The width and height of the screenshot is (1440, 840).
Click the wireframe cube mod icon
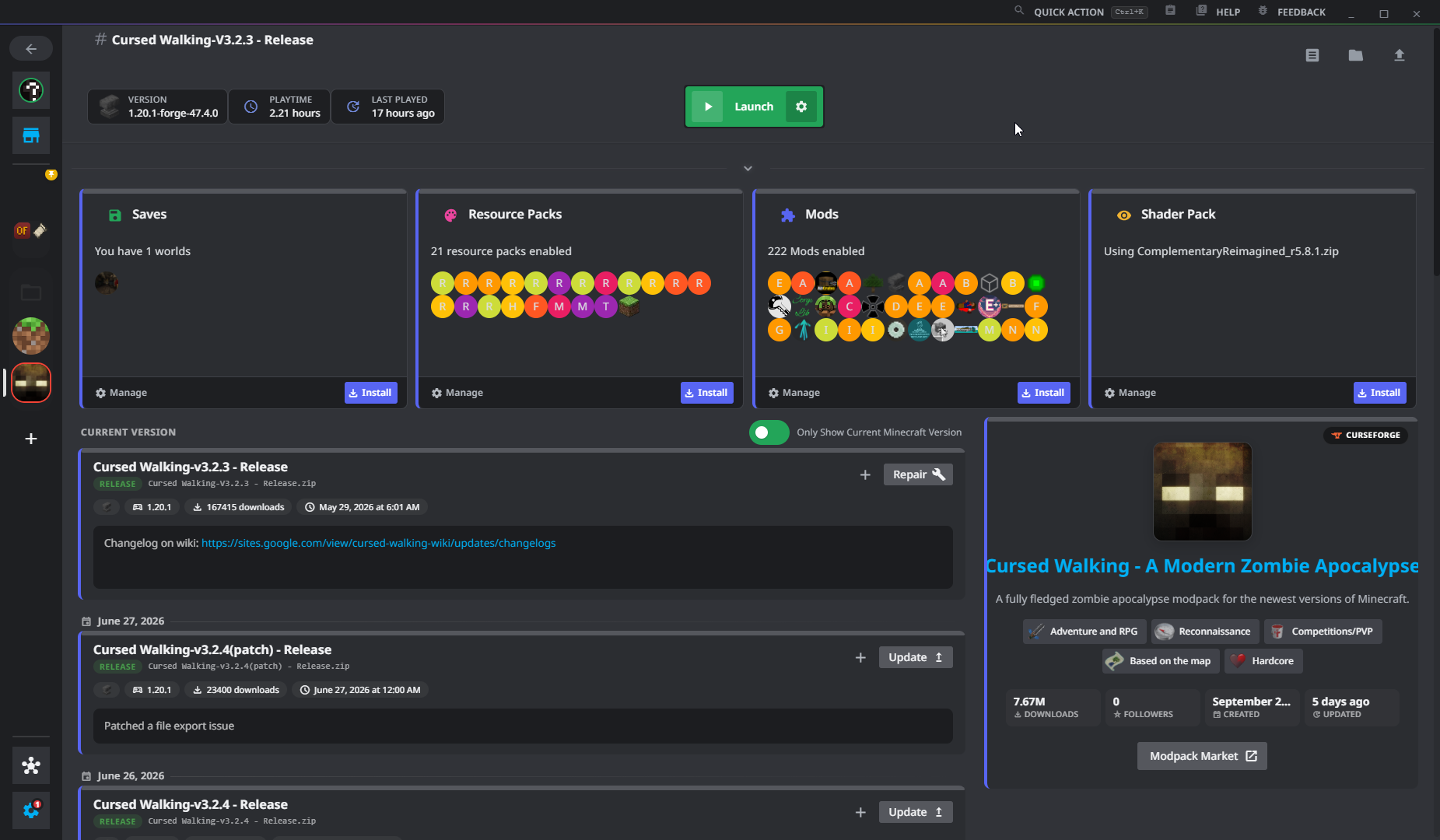click(990, 283)
